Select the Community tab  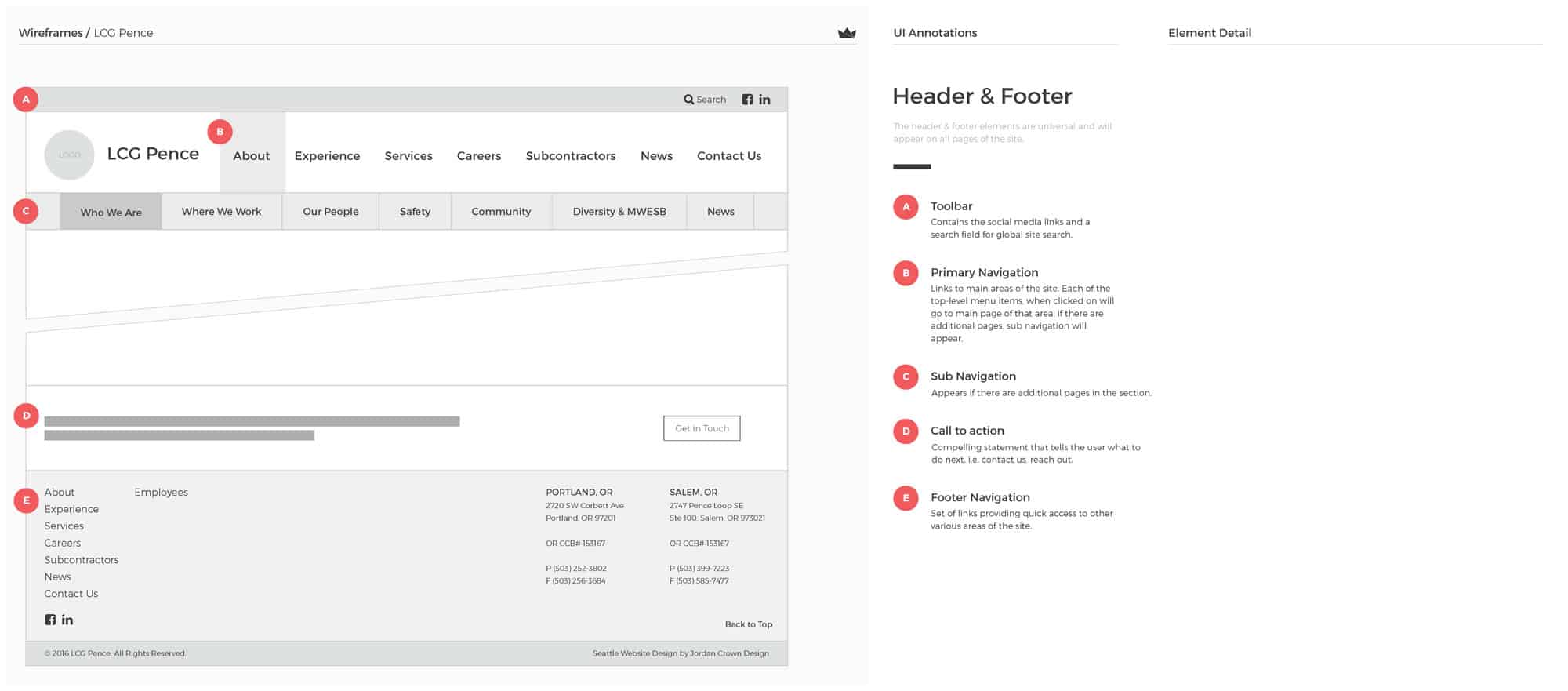(x=501, y=212)
